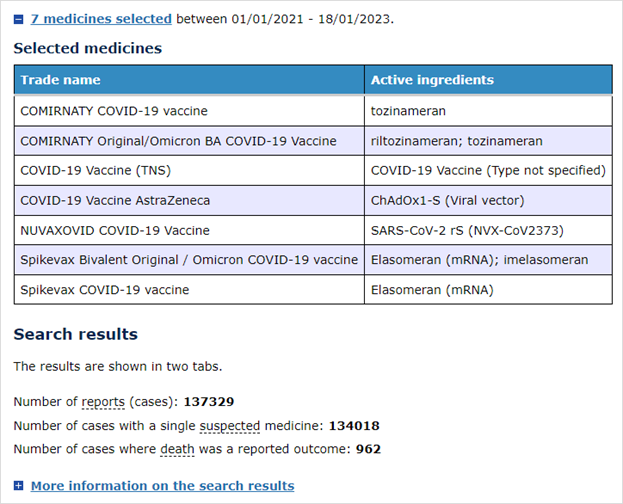Select the 'Spikevax COVID-19 vaccine' cell
This screenshot has height=504, width=623.
click(x=105, y=290)
